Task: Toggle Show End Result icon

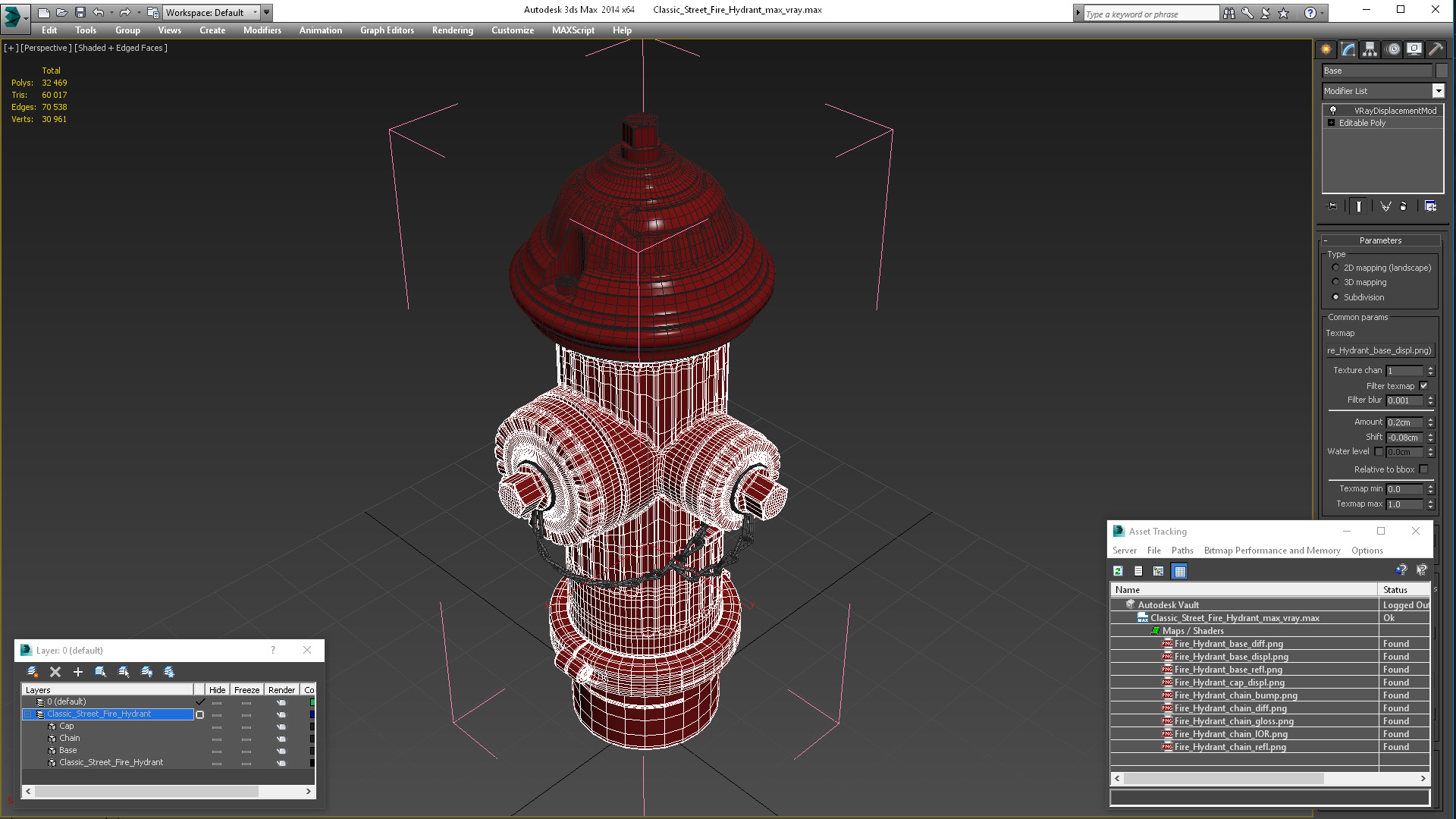Action: [1358, 206]
